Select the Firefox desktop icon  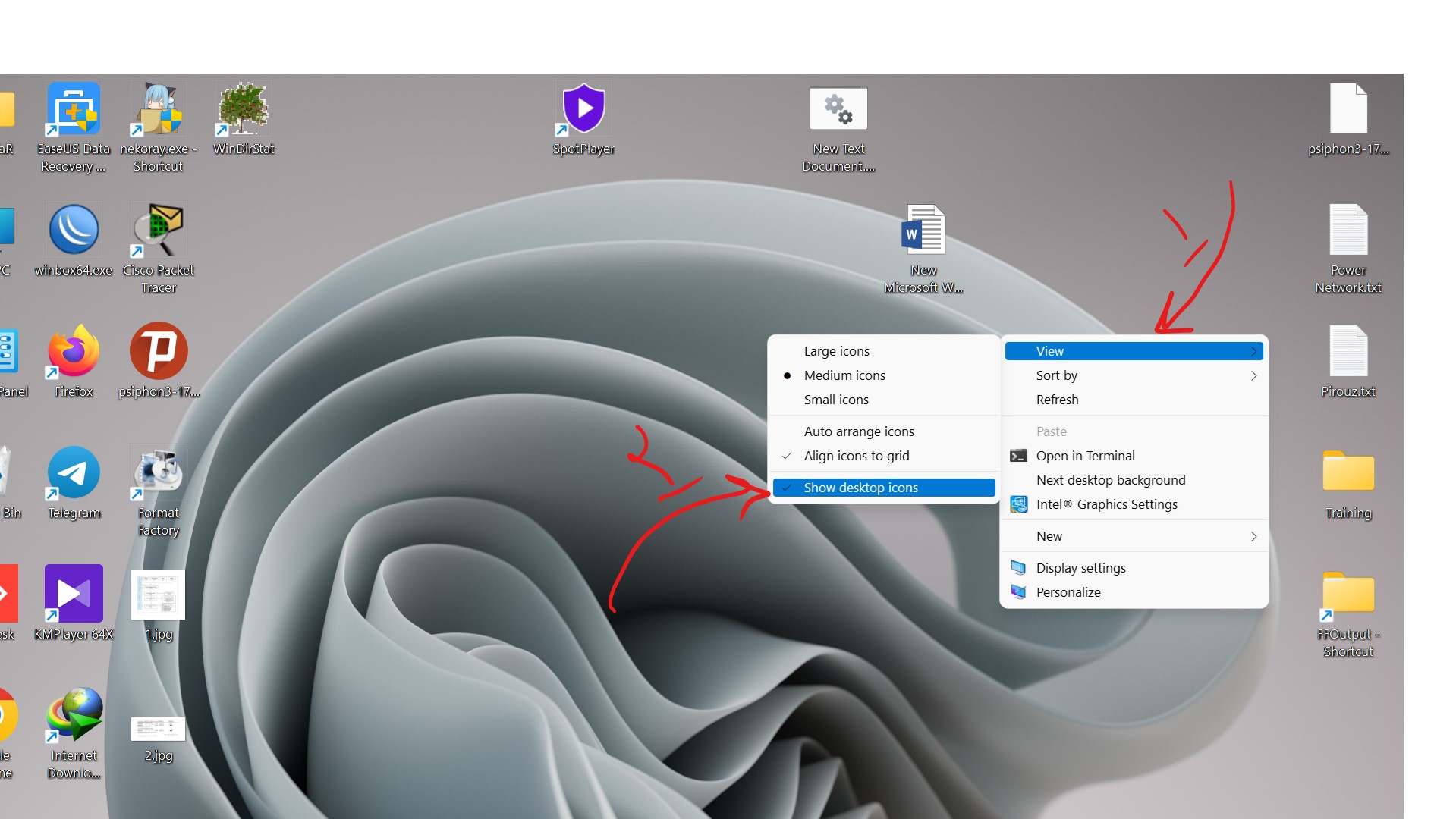pos(74,351)
